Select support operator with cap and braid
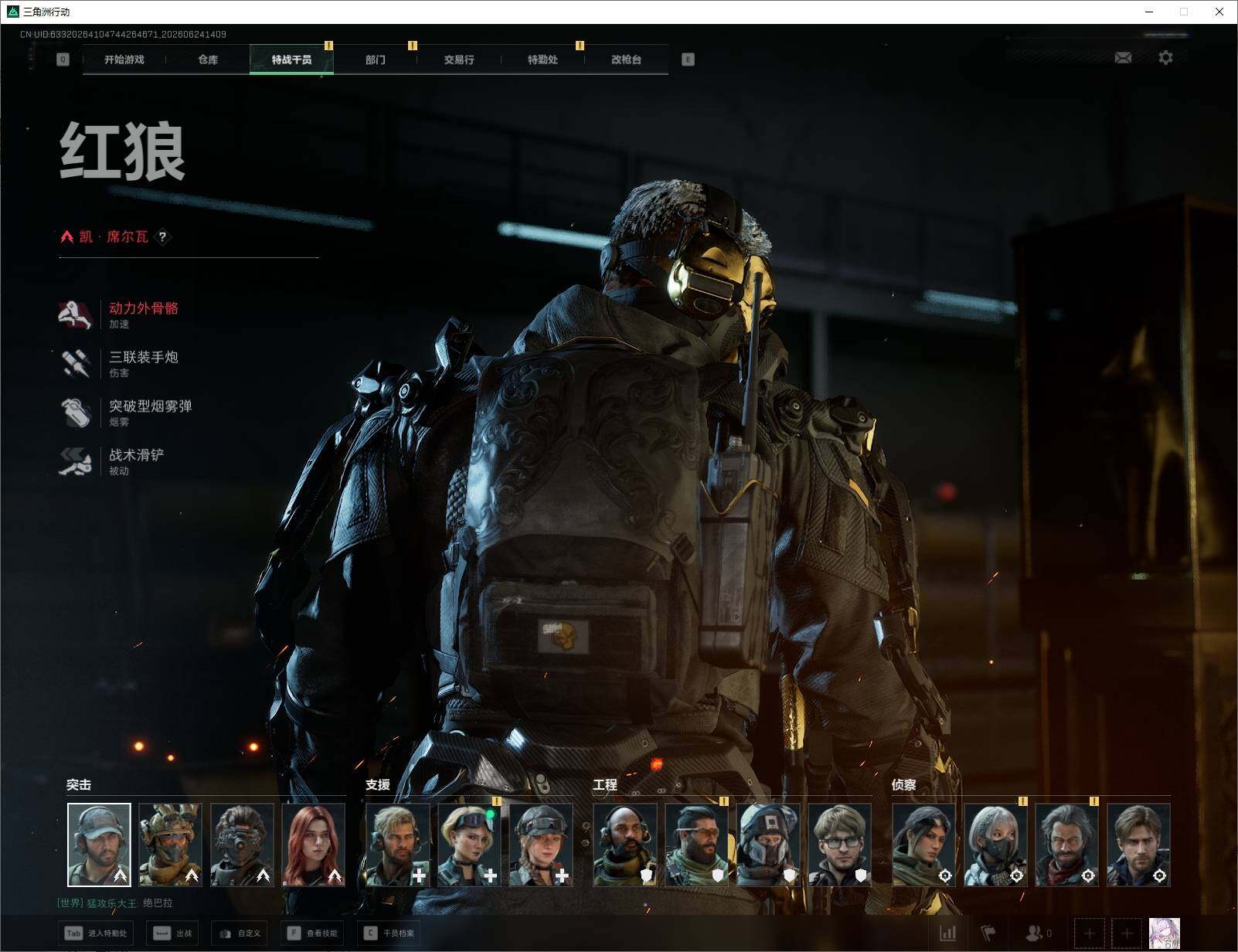 coord(541,845)
